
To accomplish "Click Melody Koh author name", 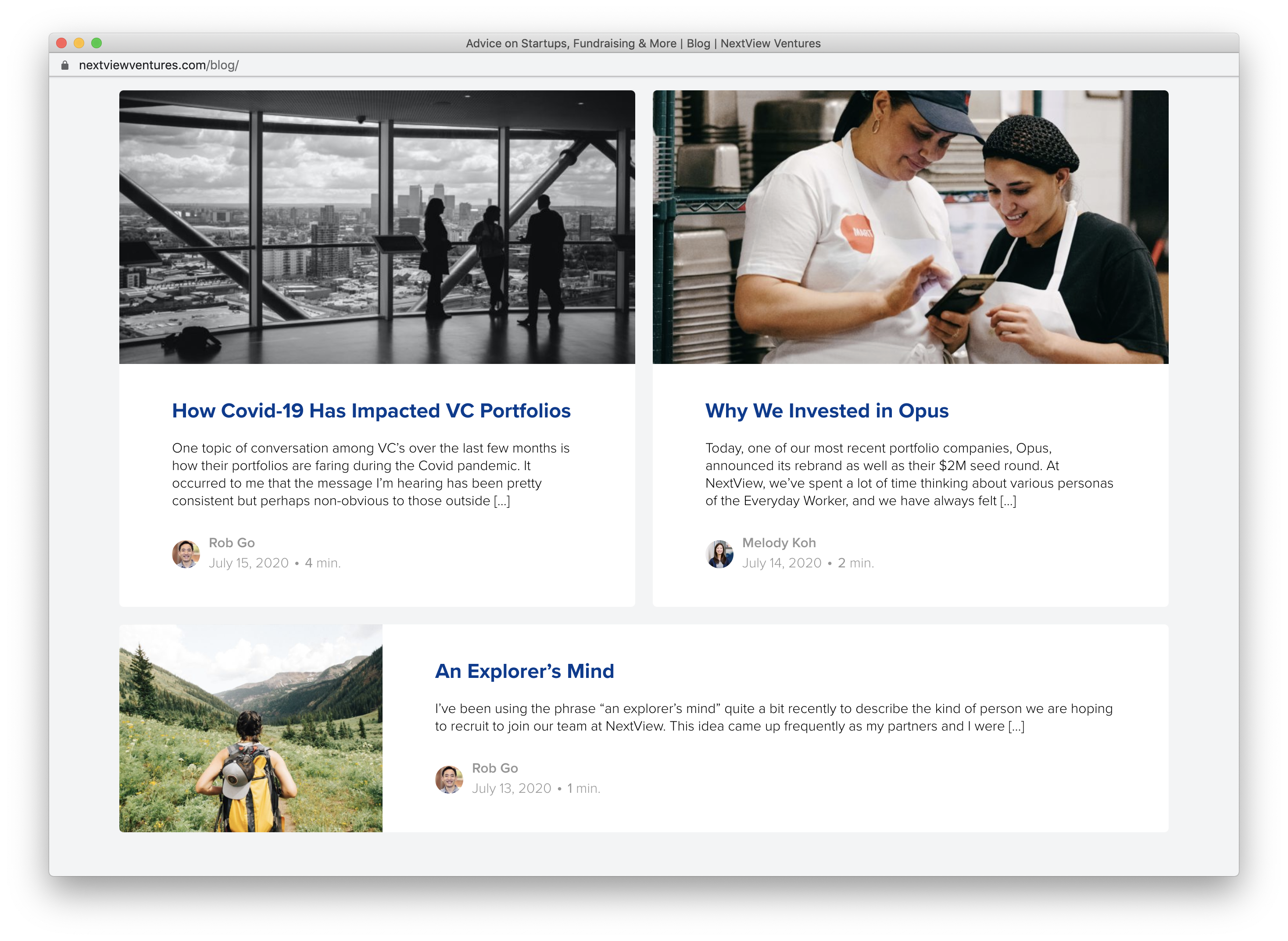I will pos(779,543).
